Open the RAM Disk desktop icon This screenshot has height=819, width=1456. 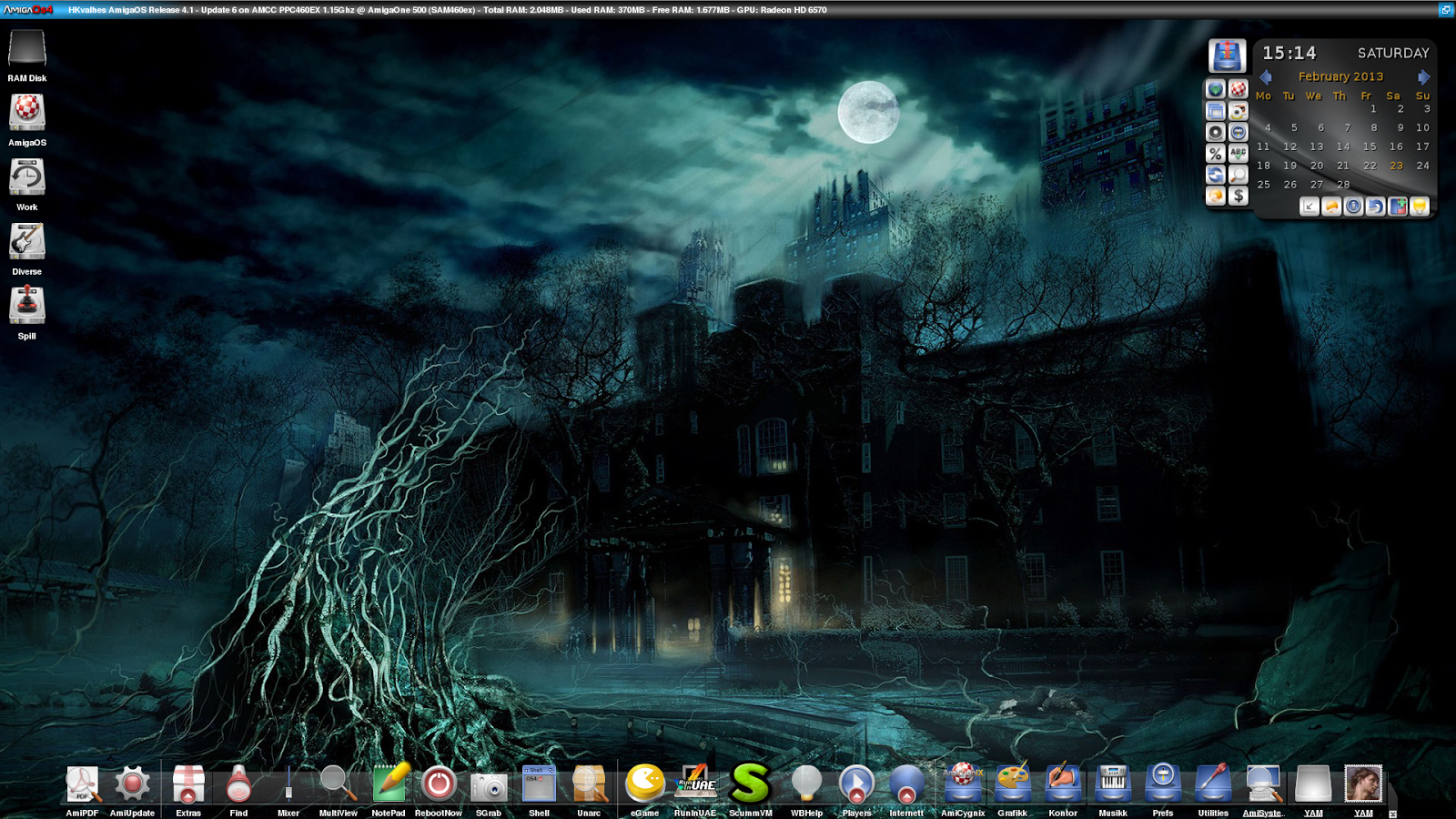[27, 50]
